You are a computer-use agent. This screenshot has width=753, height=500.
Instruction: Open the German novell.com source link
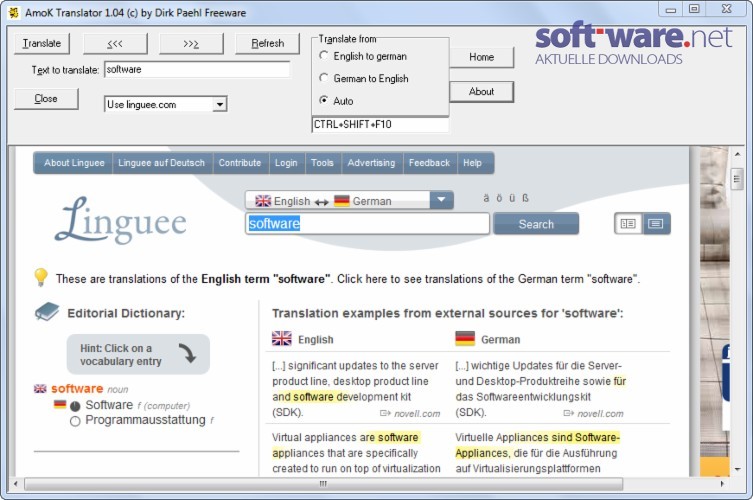(x=600, y=414)
